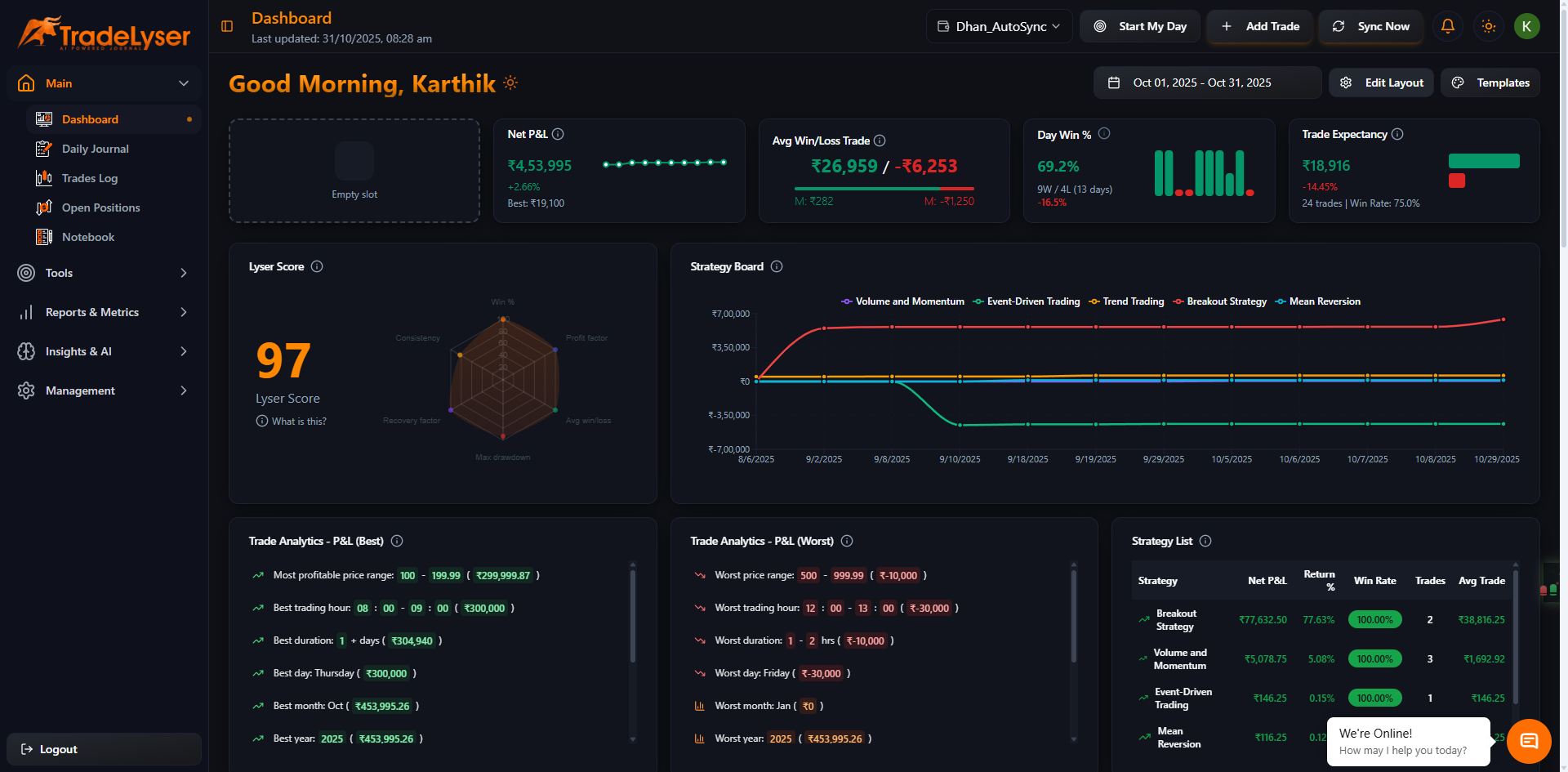Screen dimensions: 1568x772
Task: Click the Trades Log icon
Action: click(x=43, y=178)
